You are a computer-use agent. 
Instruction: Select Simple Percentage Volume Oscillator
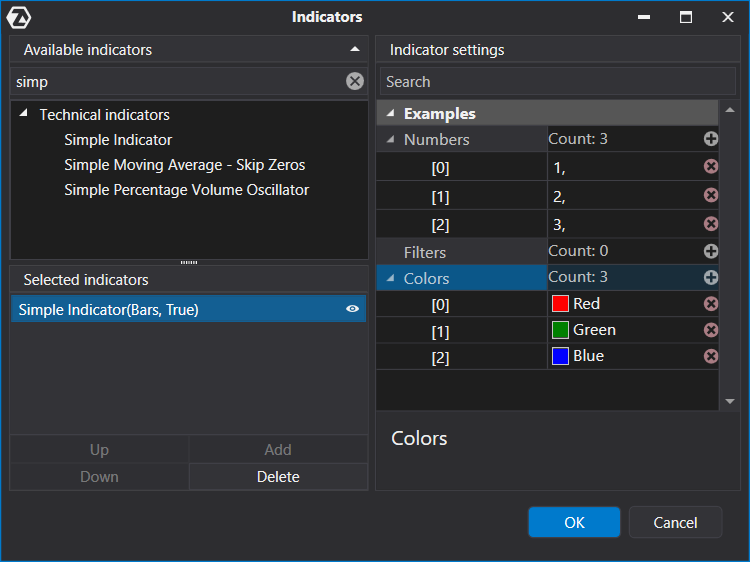point(187,190)
